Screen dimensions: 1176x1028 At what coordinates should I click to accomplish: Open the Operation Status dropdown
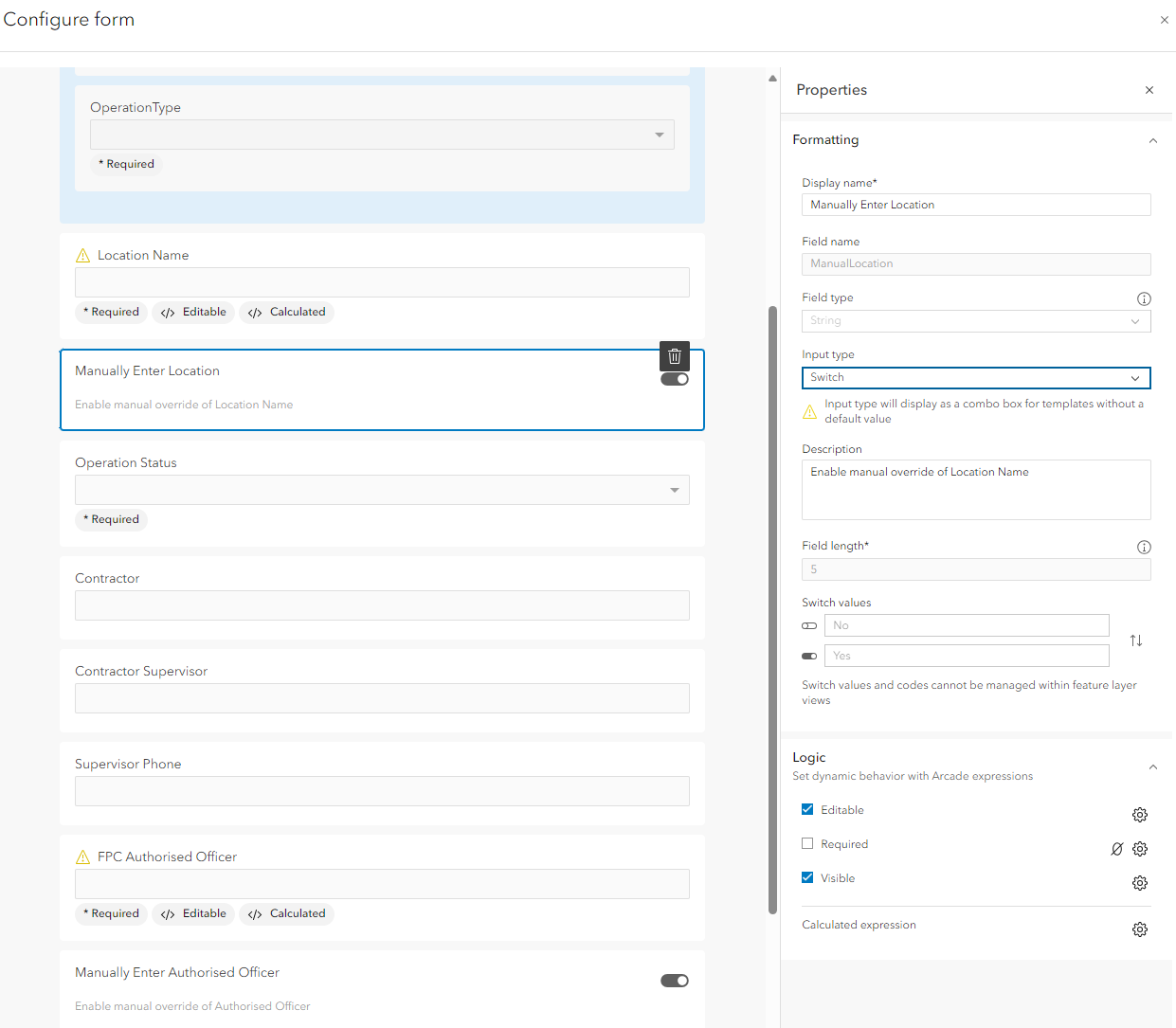click(x=382, y=490)
